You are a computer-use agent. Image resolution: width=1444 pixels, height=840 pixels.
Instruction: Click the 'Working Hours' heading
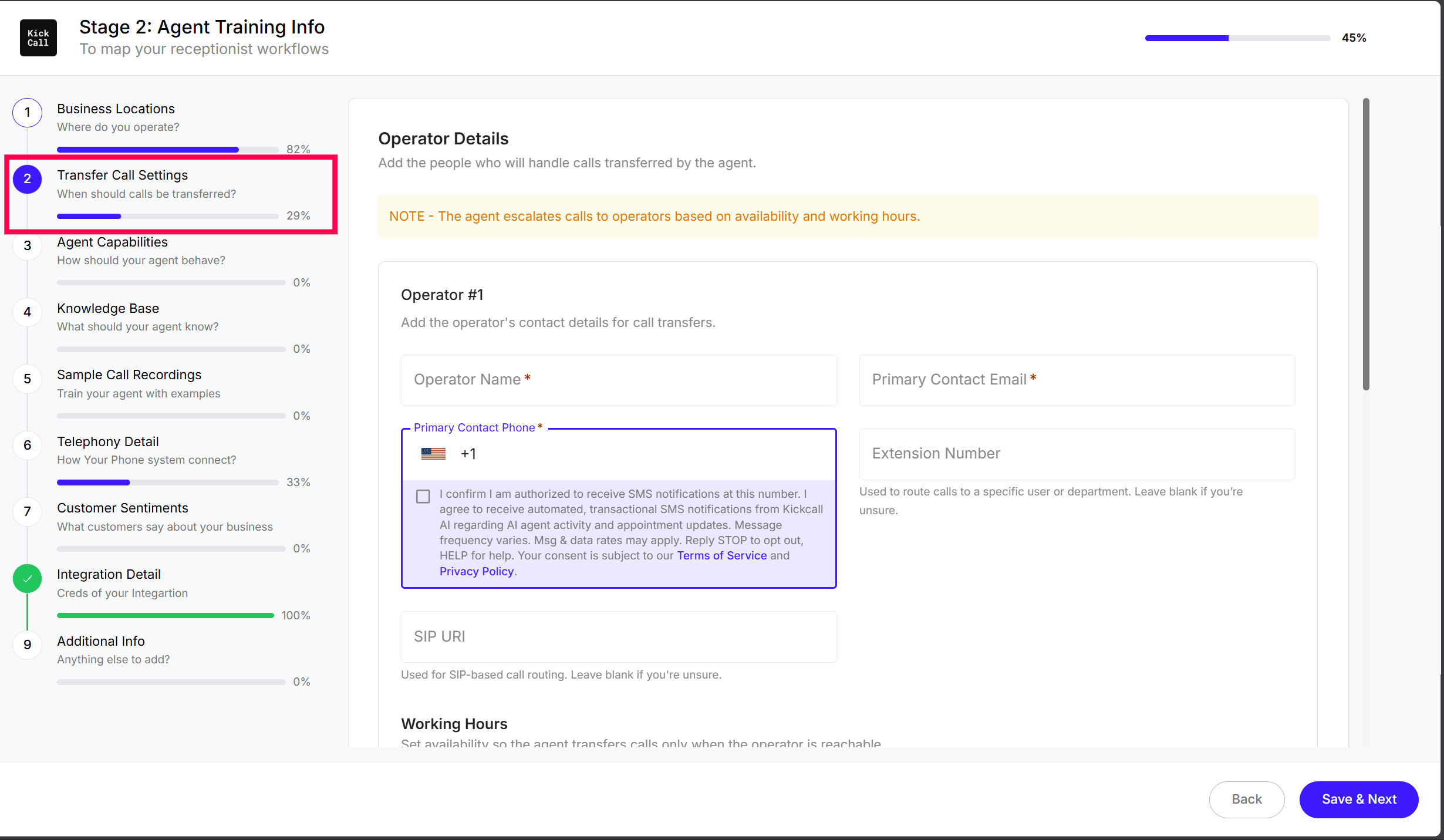454,724
